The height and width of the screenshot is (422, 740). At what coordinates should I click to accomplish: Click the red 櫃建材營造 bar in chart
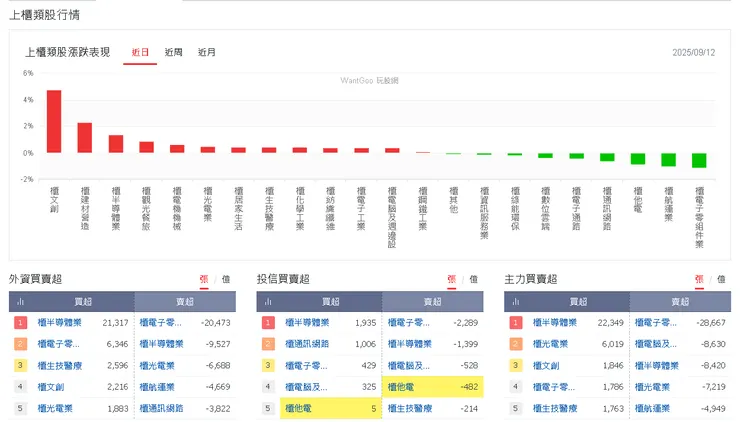84,138
